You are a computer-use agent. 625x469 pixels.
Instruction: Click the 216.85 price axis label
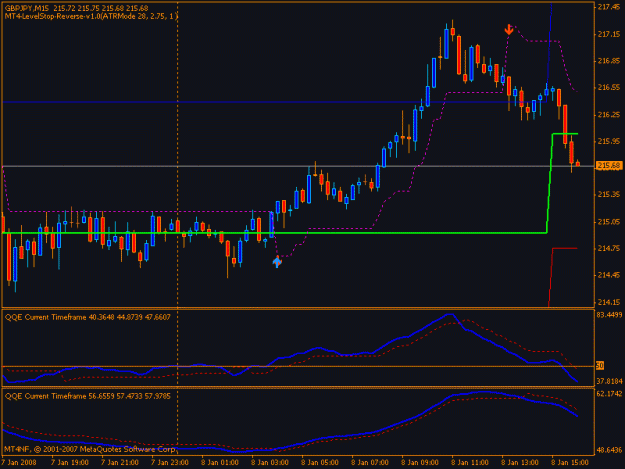(608, 61)
